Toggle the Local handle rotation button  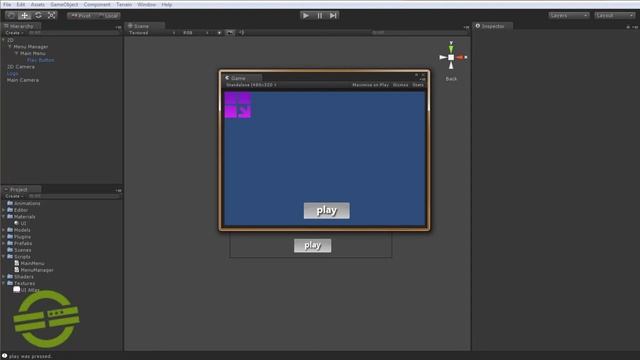[108, 16]
